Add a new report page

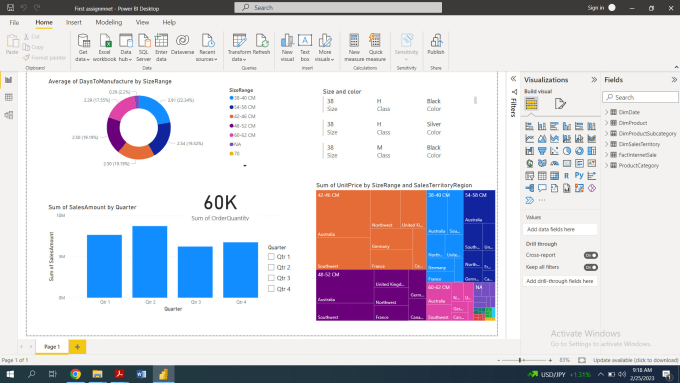78,347
